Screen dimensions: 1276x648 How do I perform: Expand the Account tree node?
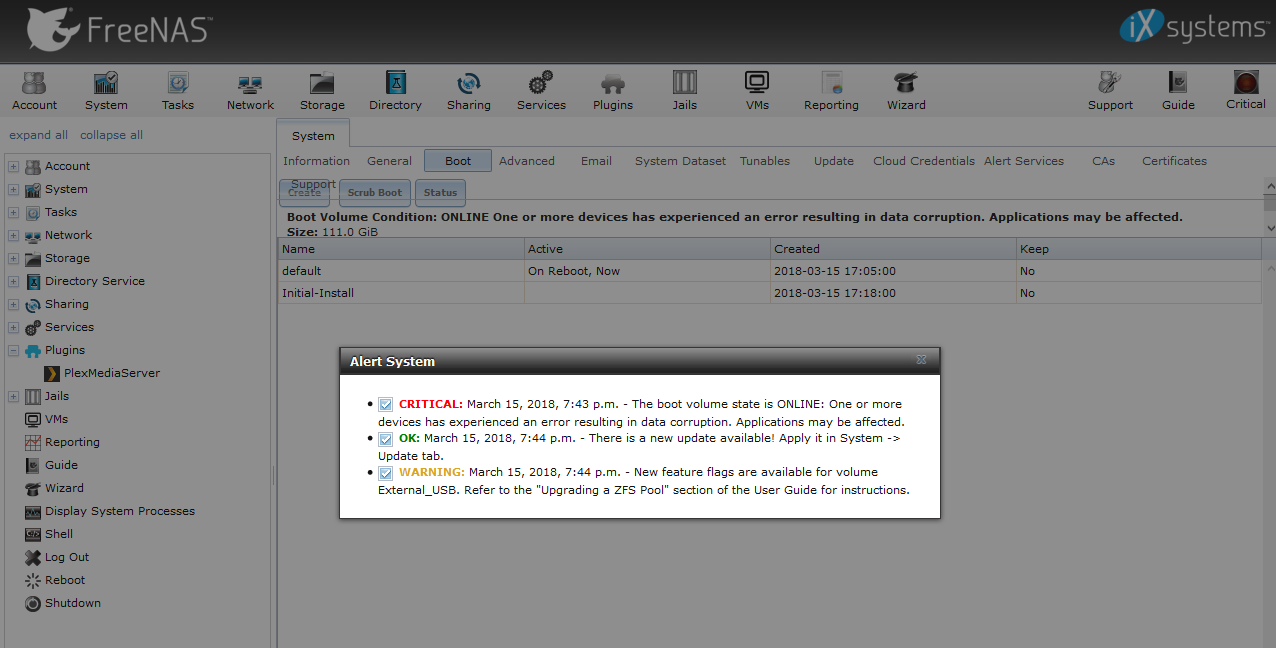[x=13, y=167]
